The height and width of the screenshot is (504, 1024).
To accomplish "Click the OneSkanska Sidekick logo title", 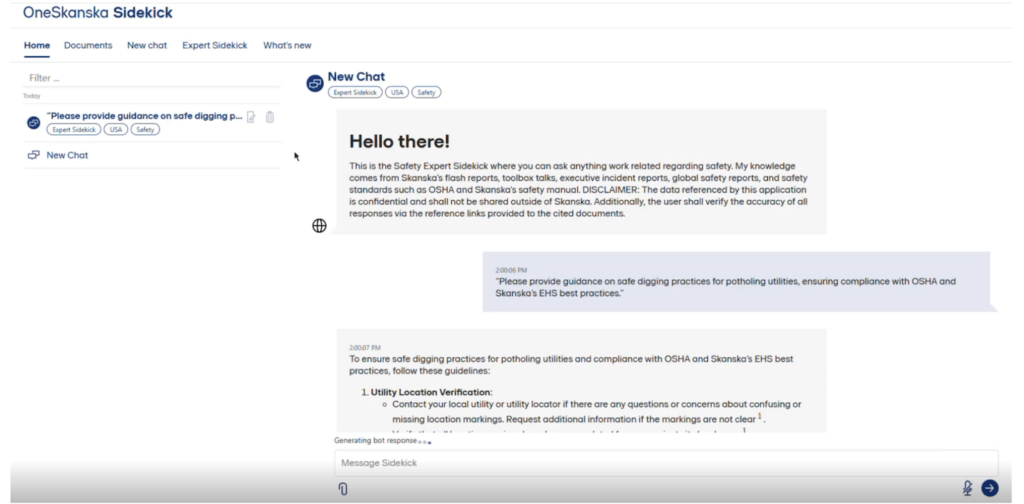I will [98, 12].
